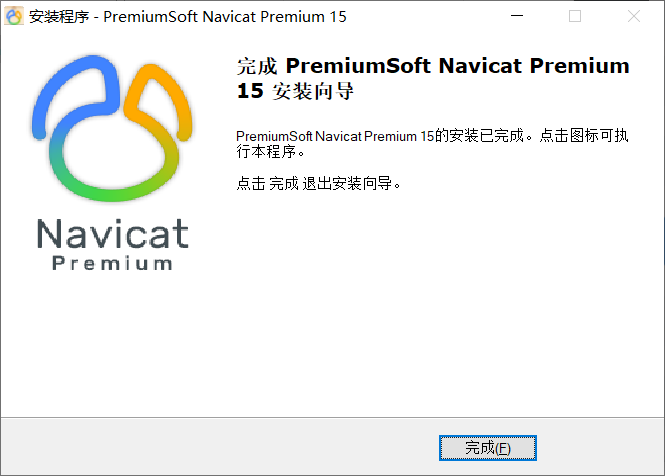Click the 的安装已完成 message line
The width and height of the screenshot is (665, 476).
432,136
